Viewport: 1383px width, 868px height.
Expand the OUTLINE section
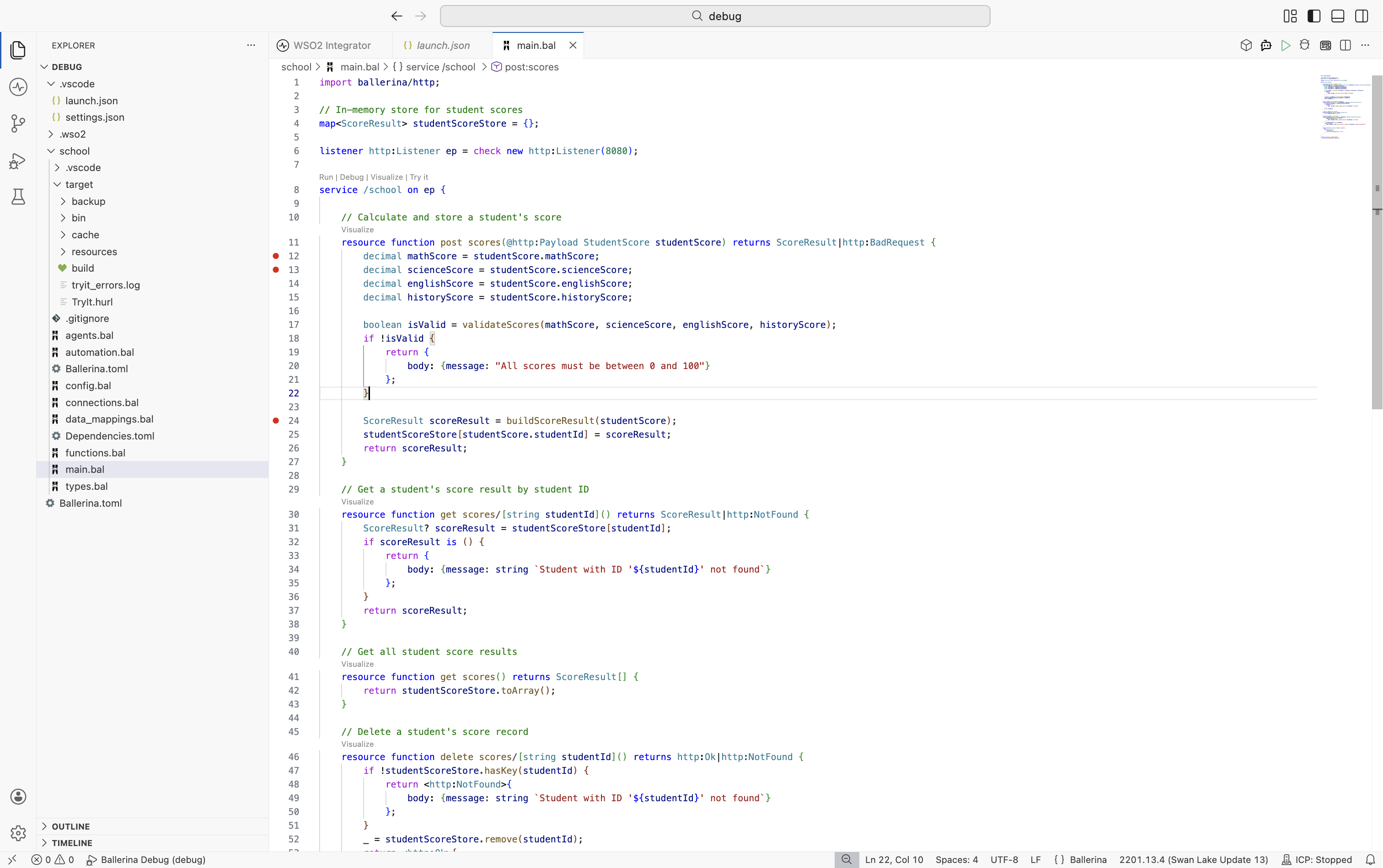153,826
